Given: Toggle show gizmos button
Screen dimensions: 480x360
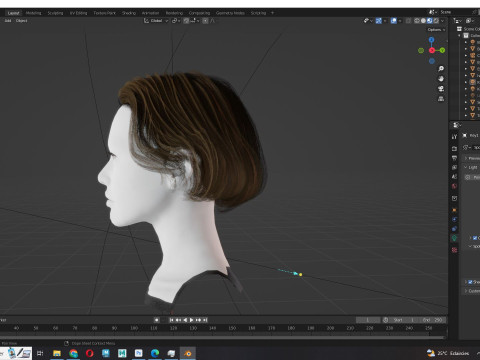Looking at the screenshot, I should 379,21.
